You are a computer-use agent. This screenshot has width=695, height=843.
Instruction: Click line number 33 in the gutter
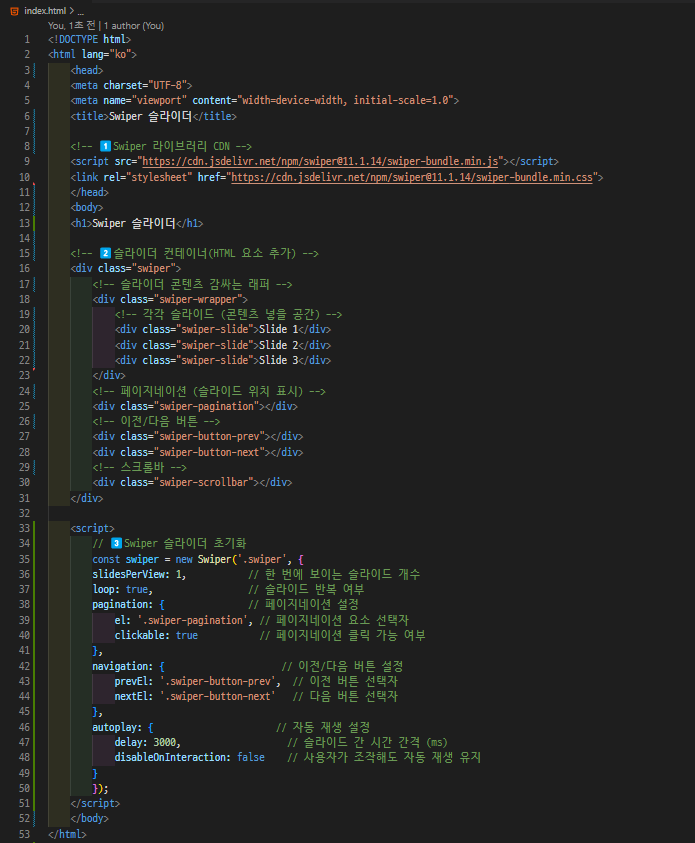[24, 528]
